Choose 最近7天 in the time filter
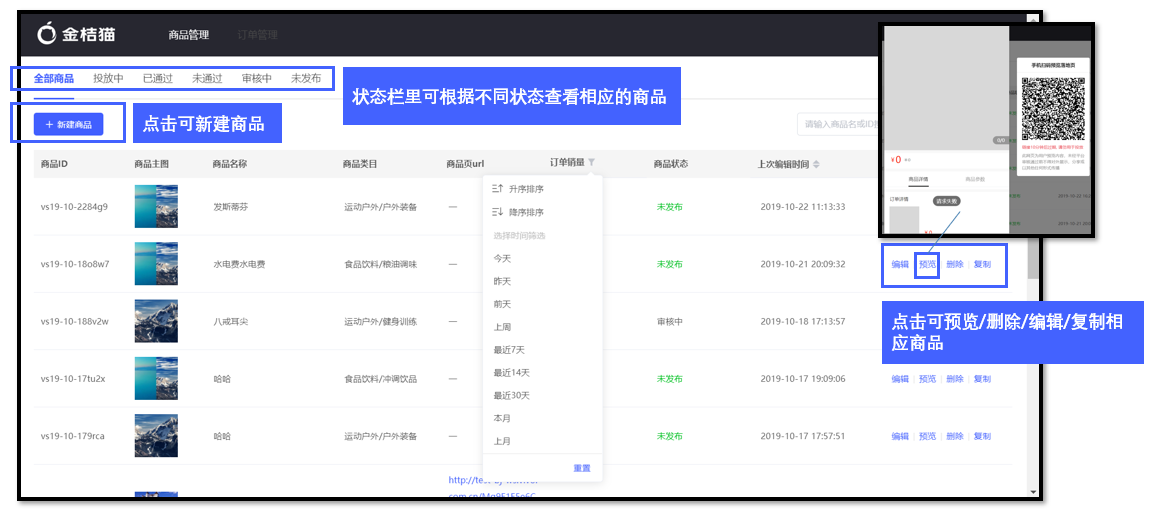 click(510, 350)
